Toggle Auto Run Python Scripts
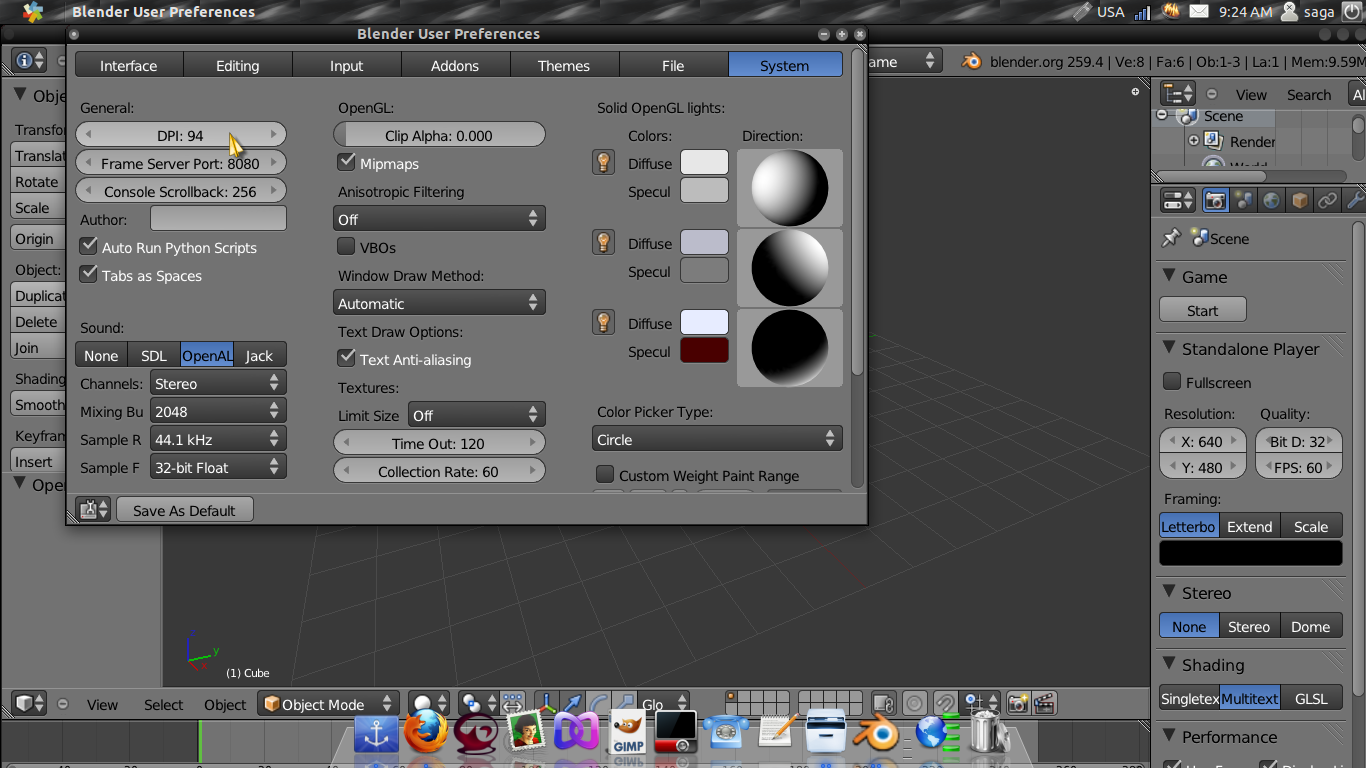Viewport: 1366px width, 768px height. (x=89, y=246)
